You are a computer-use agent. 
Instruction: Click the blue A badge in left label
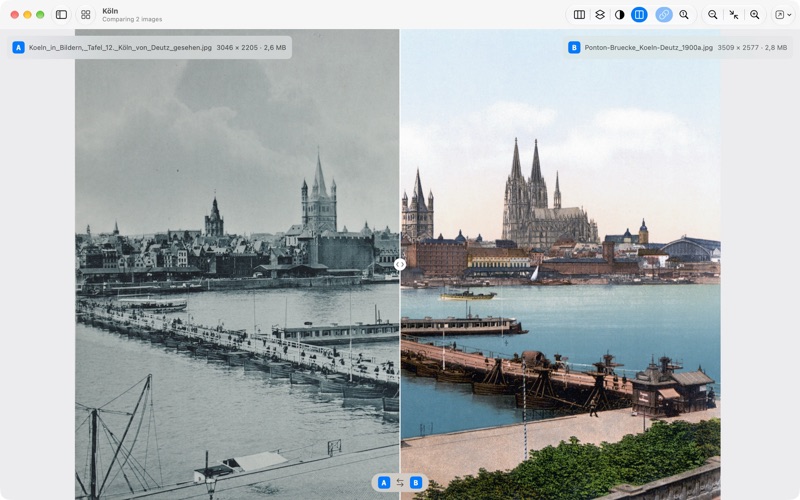(x=18, y=47)
